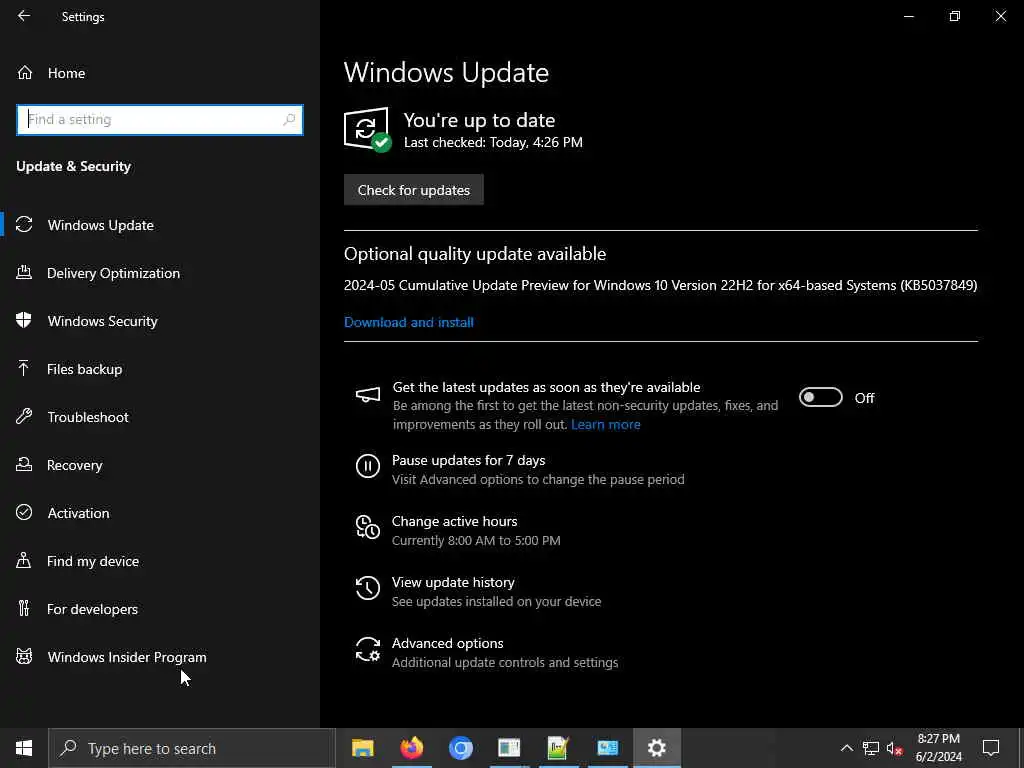Click the update status icon with green check
The width and height of the screenshot is (1024, 768).
(368, 129)
